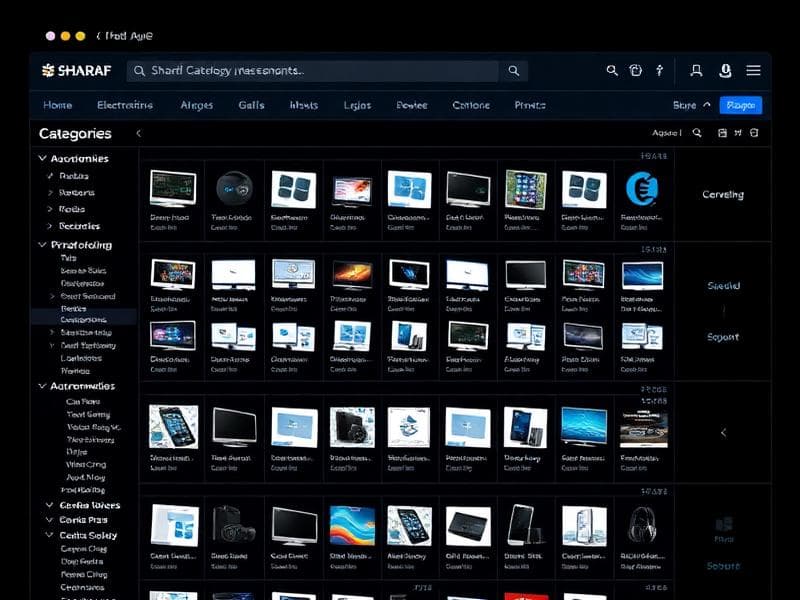Activate the microphone icon in the header
This screenshot has height=600, width=800.
(x=725, y=70)
